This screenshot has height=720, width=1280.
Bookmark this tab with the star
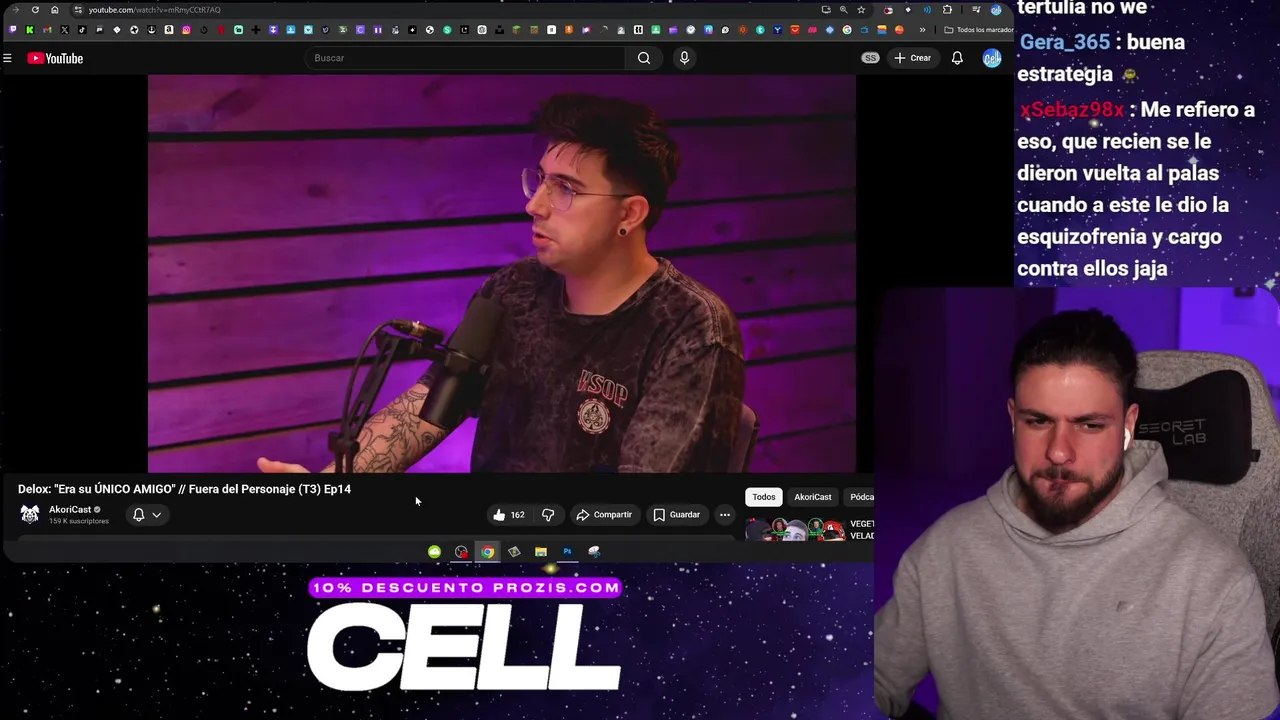click(861, 10)
